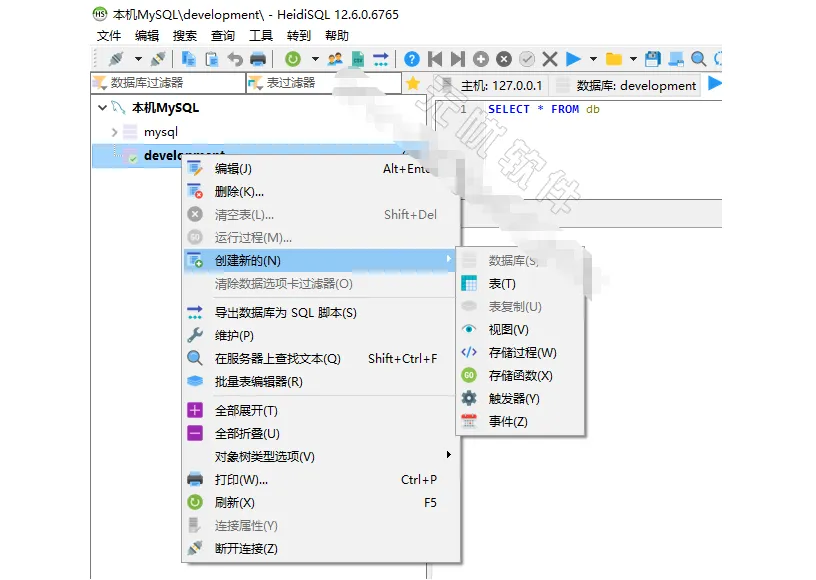Choose 断开连接(Z) from context menu
This screenshot has height=580, width=816.
[x=321, y=548]
